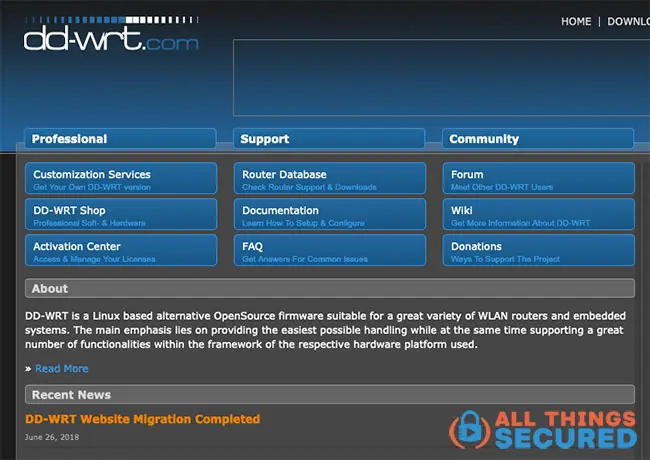The height and width of the screenshot is (460, 650).
Task: Select the Support section header
Action: click(329, 138)
